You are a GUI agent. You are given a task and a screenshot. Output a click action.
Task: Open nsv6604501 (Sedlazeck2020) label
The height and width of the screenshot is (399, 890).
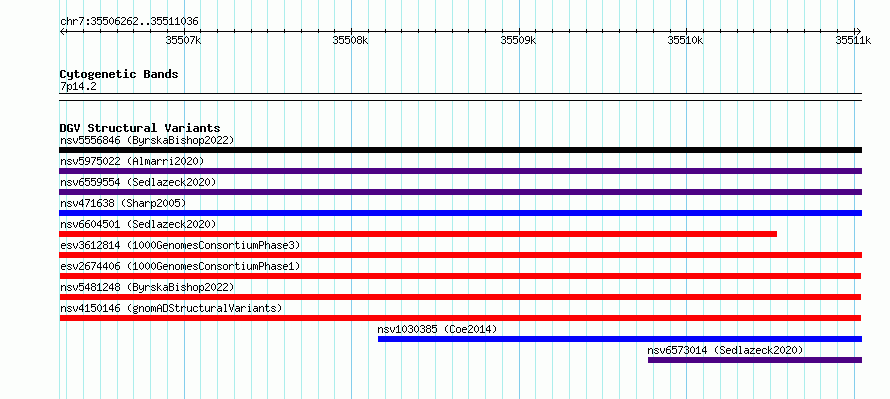tap(138, 224)
